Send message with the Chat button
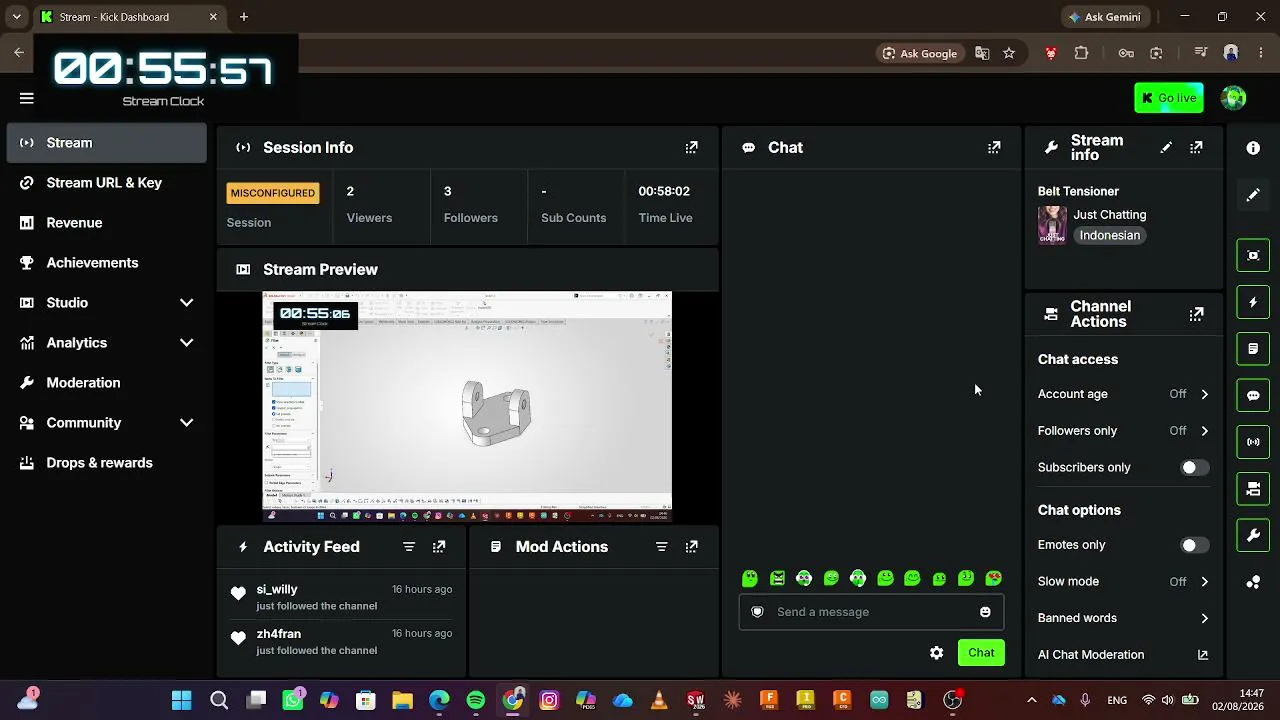The width and height of the screenshot is (1280, 720). (x=981, y=653)
